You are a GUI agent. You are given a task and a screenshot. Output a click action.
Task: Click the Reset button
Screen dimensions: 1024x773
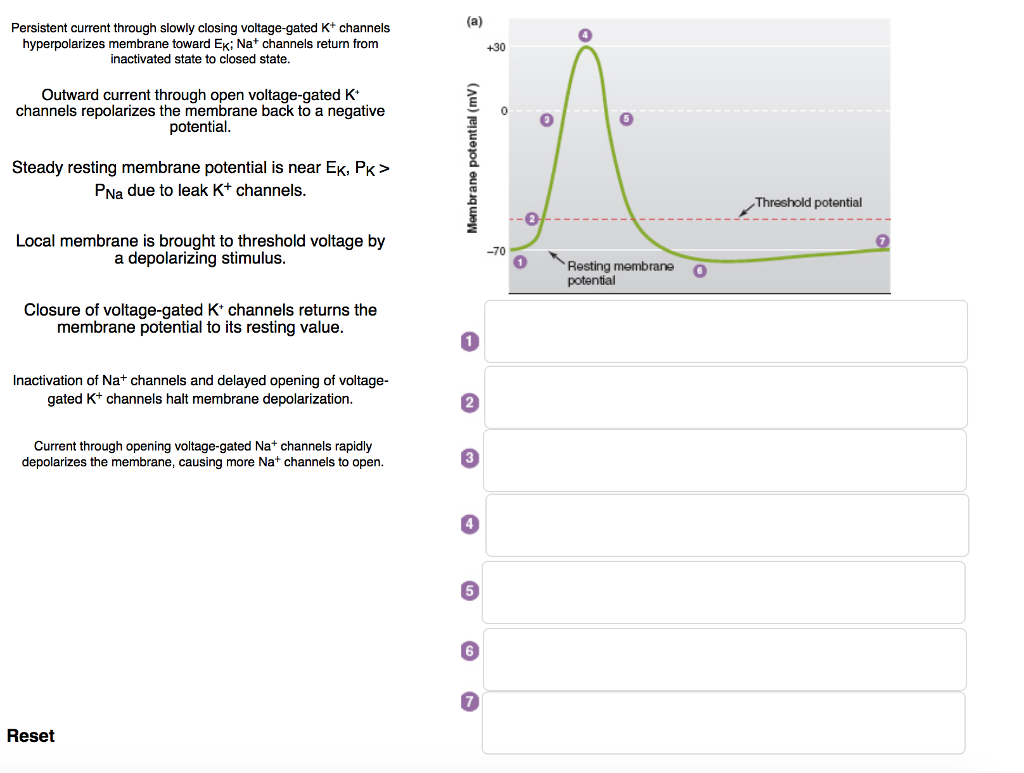click(31, 736)
